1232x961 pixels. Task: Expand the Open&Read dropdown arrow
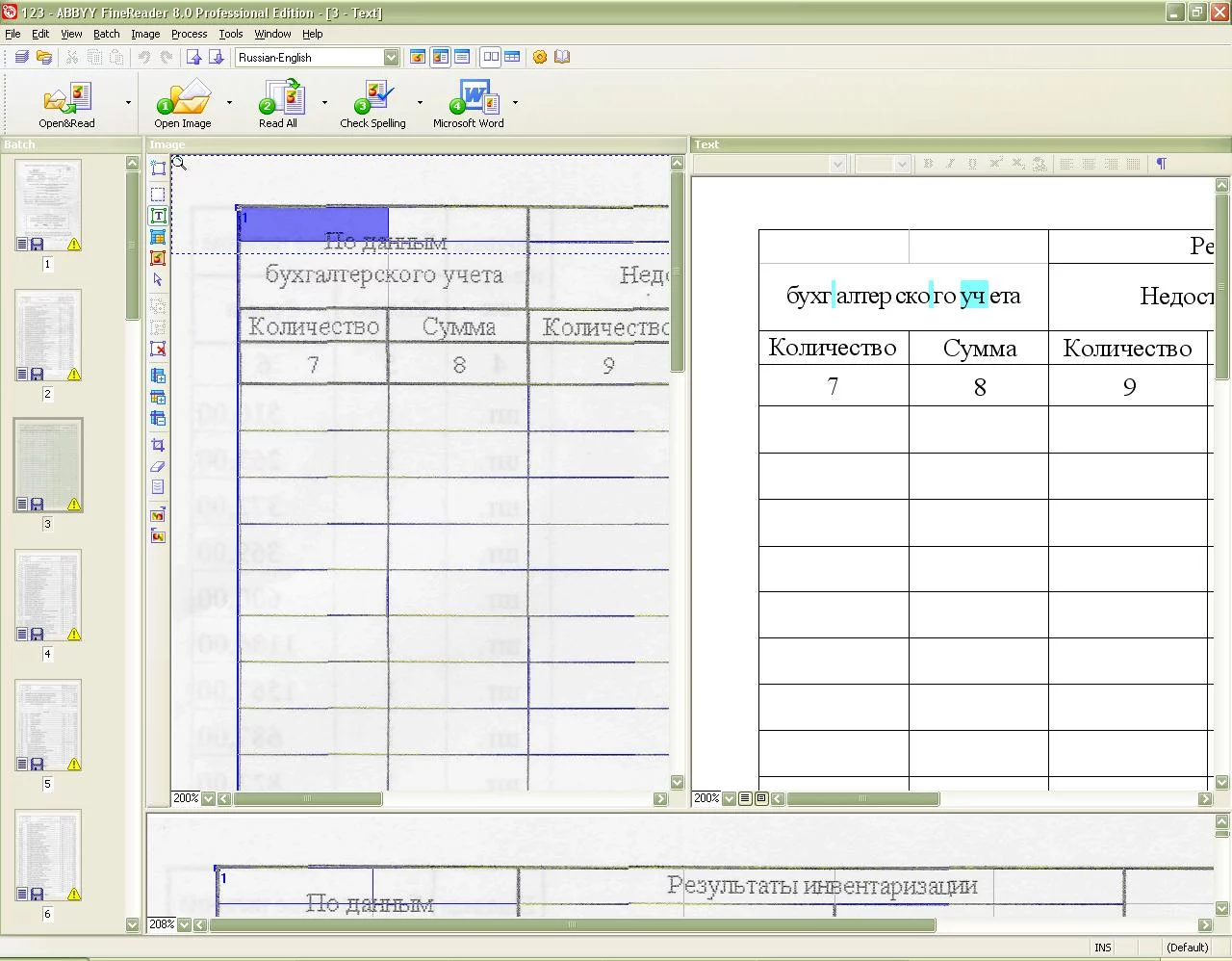(128, 102)
